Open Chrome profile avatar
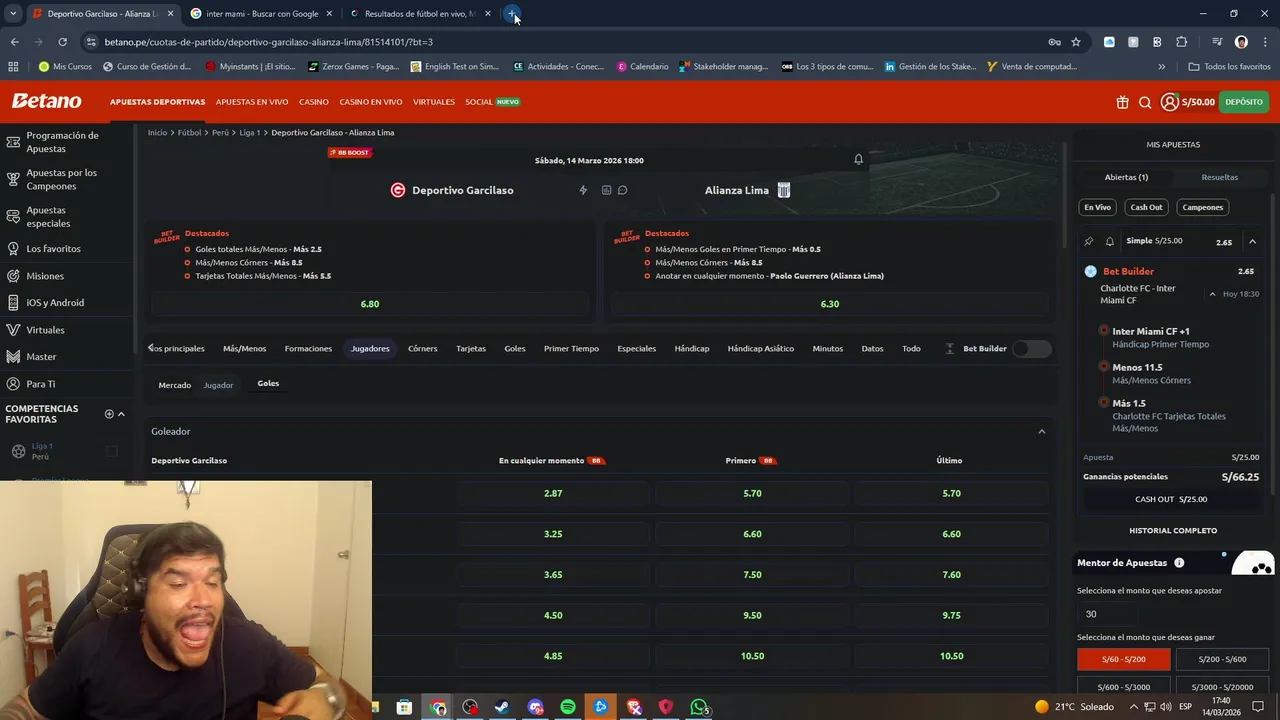Image resolution: width=1280 pixels, height=720 pixels. pos(1241,42)
